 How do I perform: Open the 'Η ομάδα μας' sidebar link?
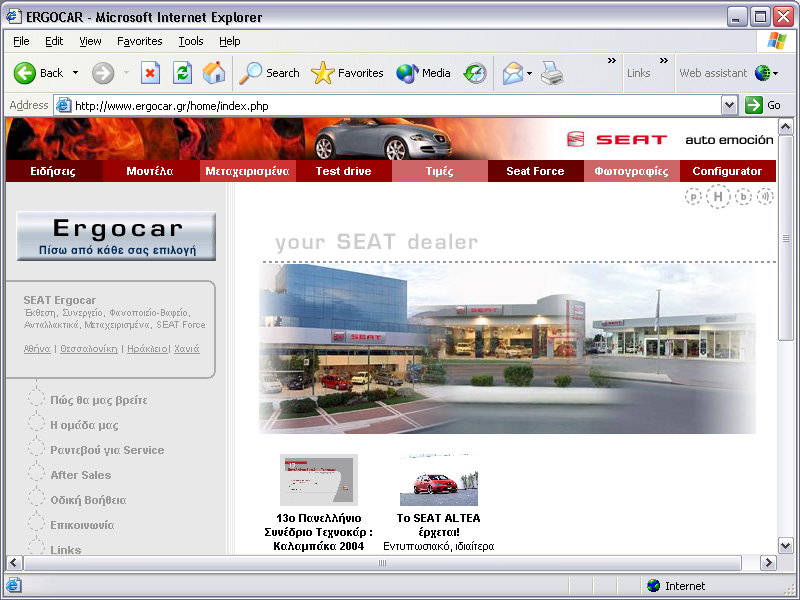coord(84,426)
